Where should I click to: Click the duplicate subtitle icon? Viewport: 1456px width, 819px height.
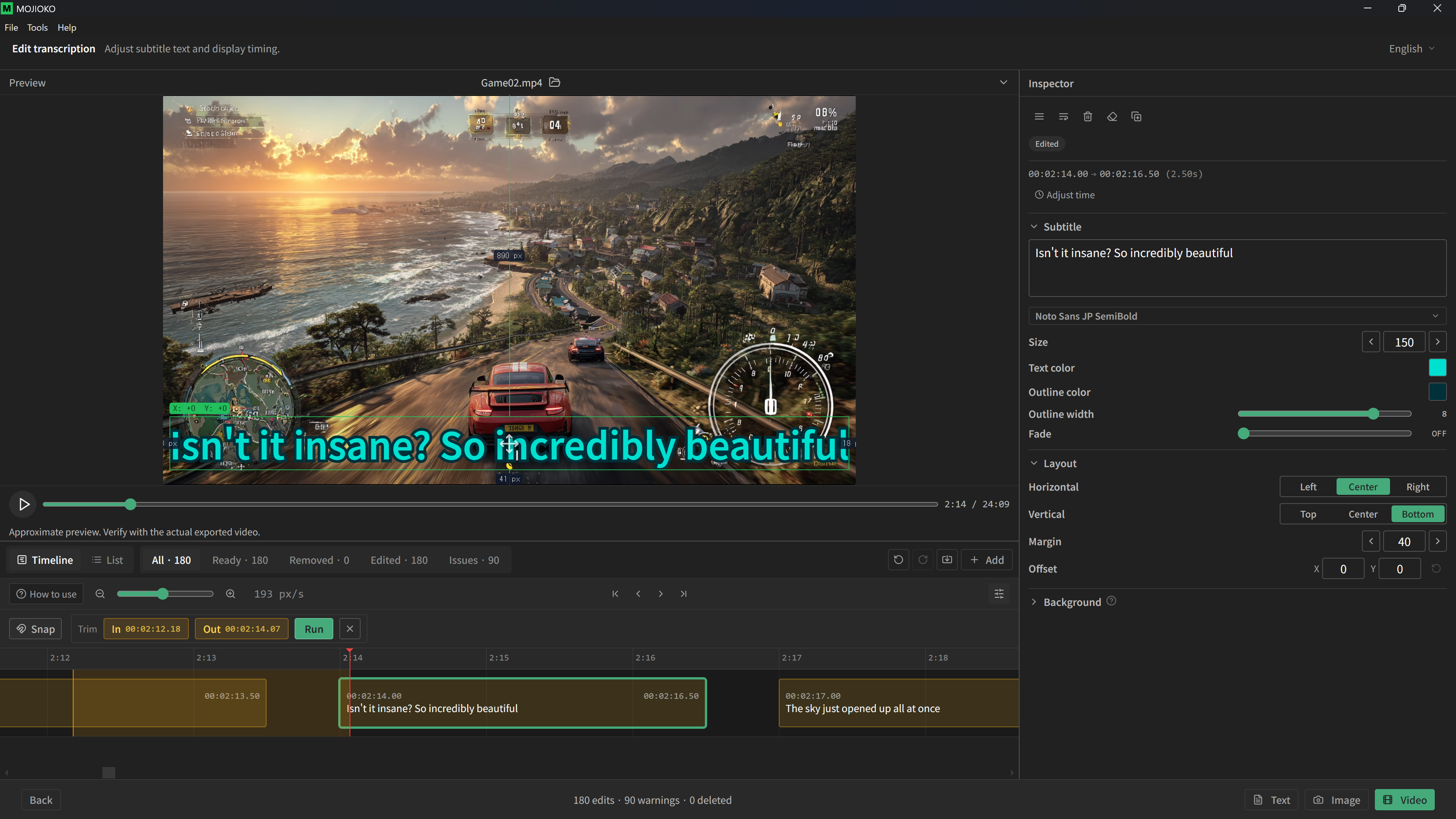1136,116
